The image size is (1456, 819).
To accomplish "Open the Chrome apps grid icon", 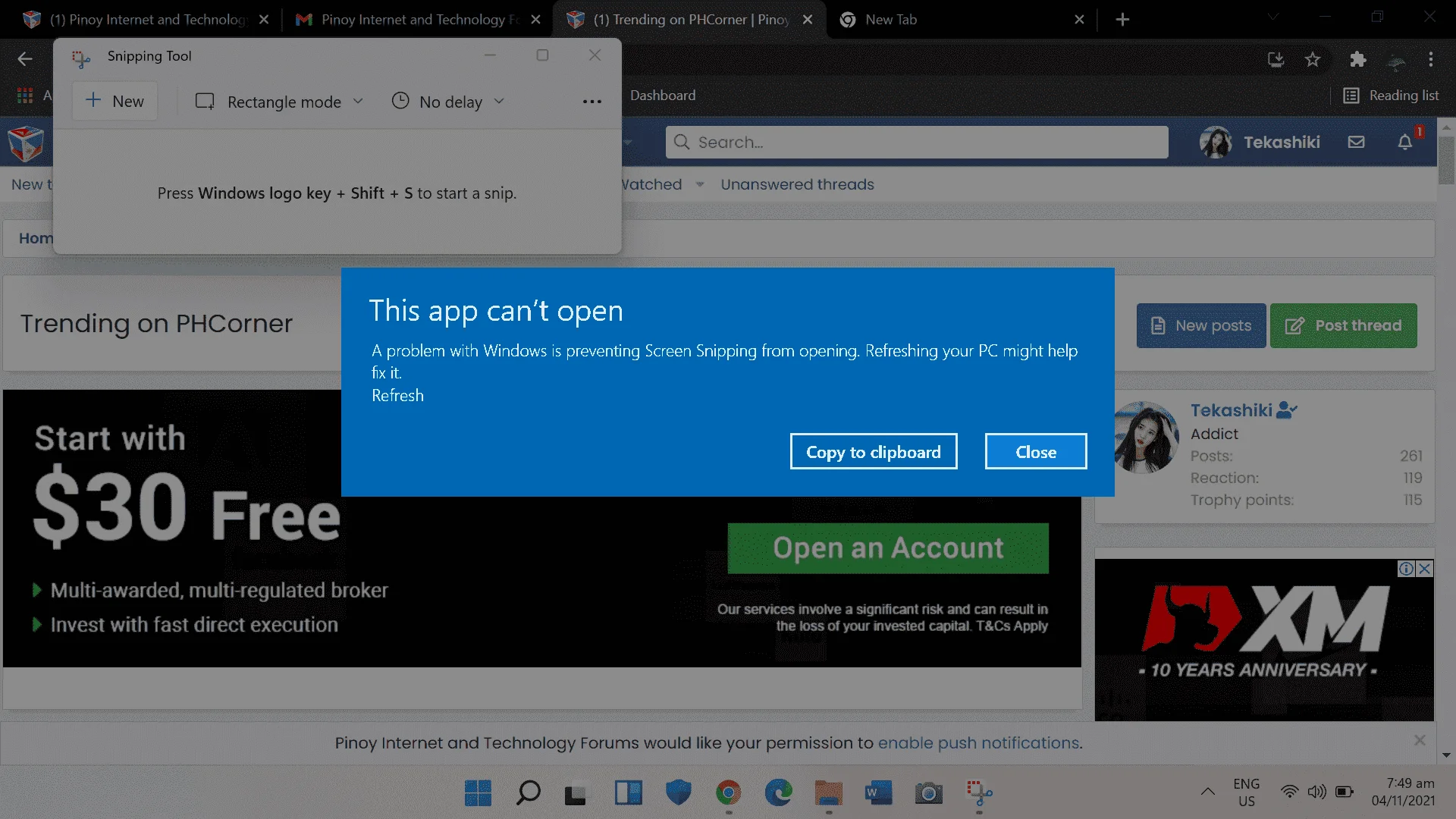I will click(x=25, y=96).
